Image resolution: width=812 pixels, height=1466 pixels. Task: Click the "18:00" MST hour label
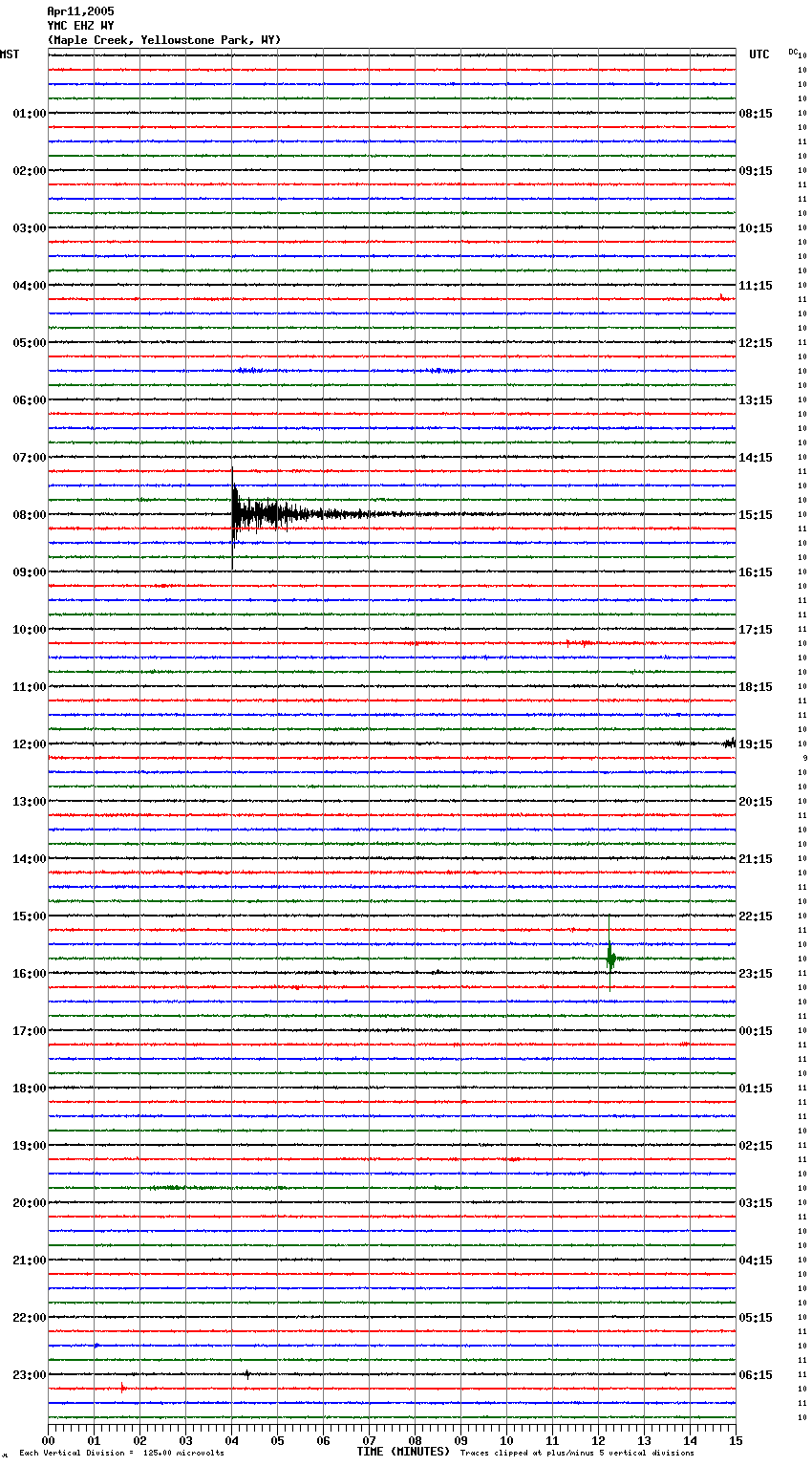(30, 1089)
